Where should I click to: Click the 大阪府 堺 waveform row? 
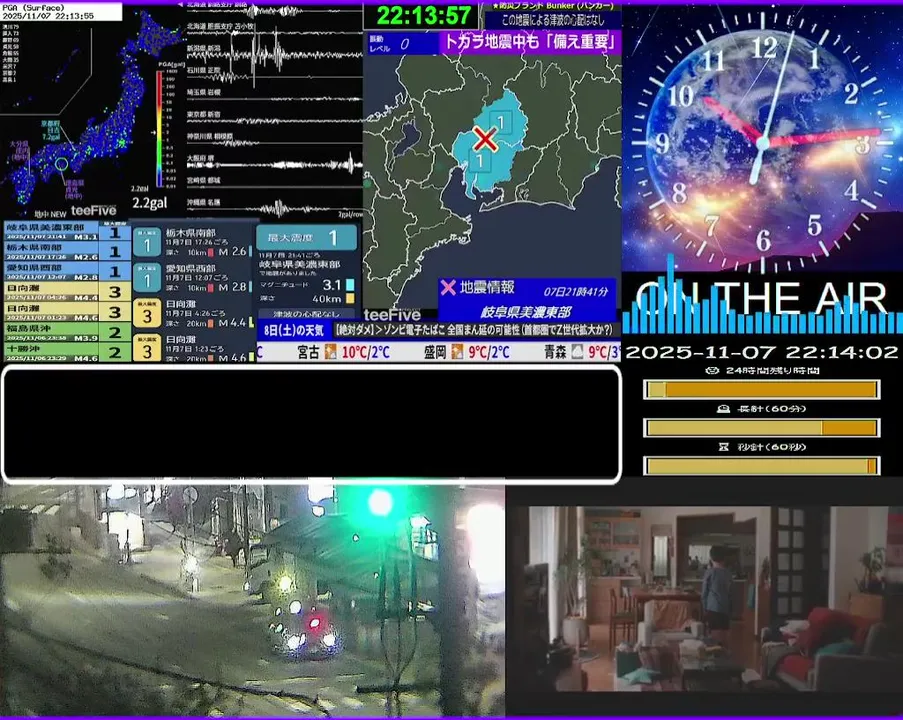point(274,162)
